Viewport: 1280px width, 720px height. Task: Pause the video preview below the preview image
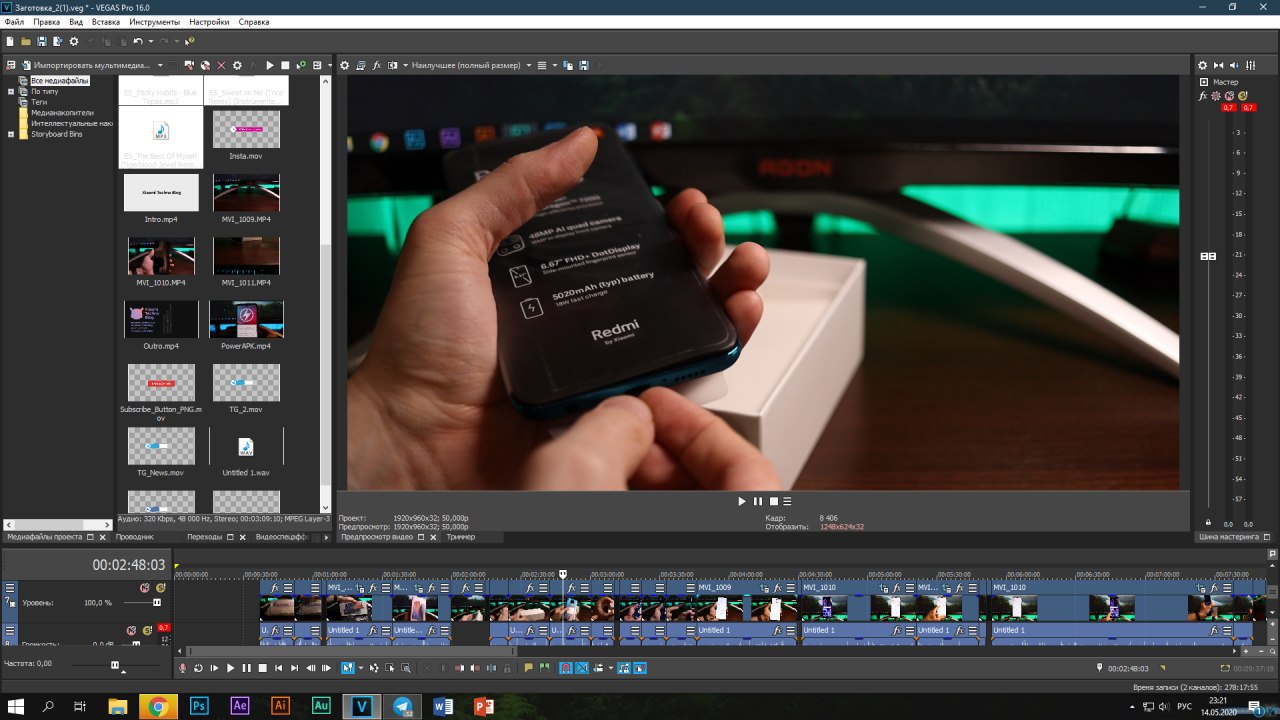point(757,501)
